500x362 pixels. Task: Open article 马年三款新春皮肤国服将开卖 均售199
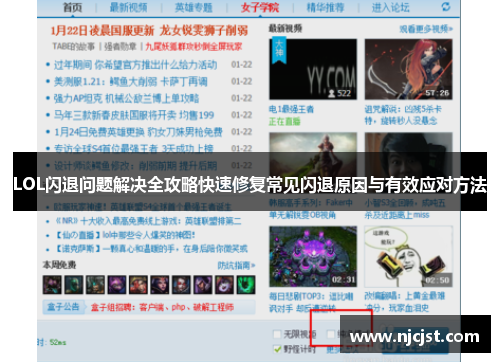coord(134,115)
